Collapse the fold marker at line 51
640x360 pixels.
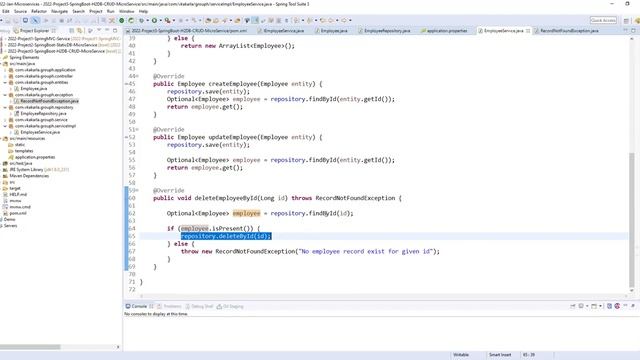(138, 129)
